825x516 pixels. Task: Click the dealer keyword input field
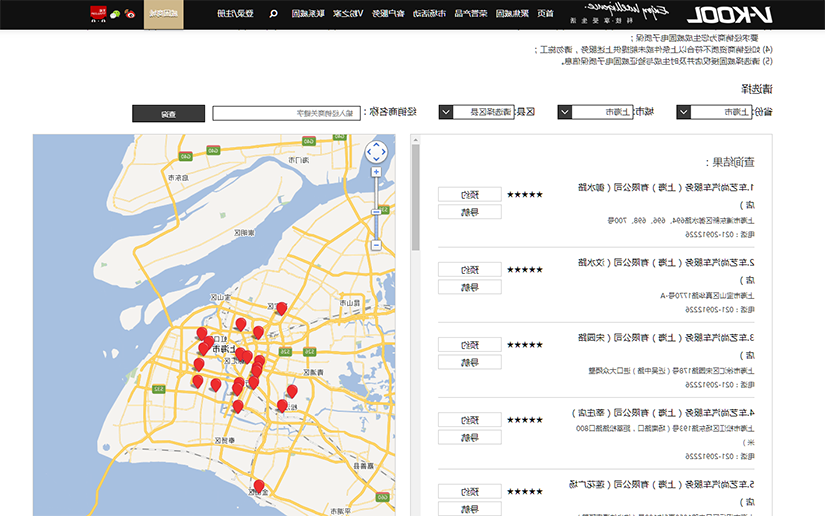(286, 113)
